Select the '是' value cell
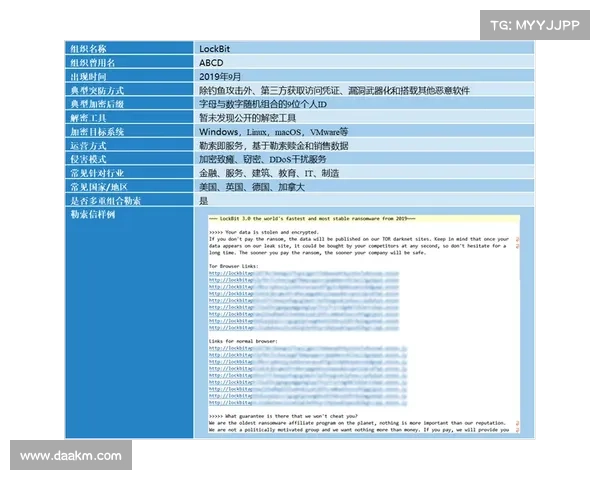 tap(364, 200)
